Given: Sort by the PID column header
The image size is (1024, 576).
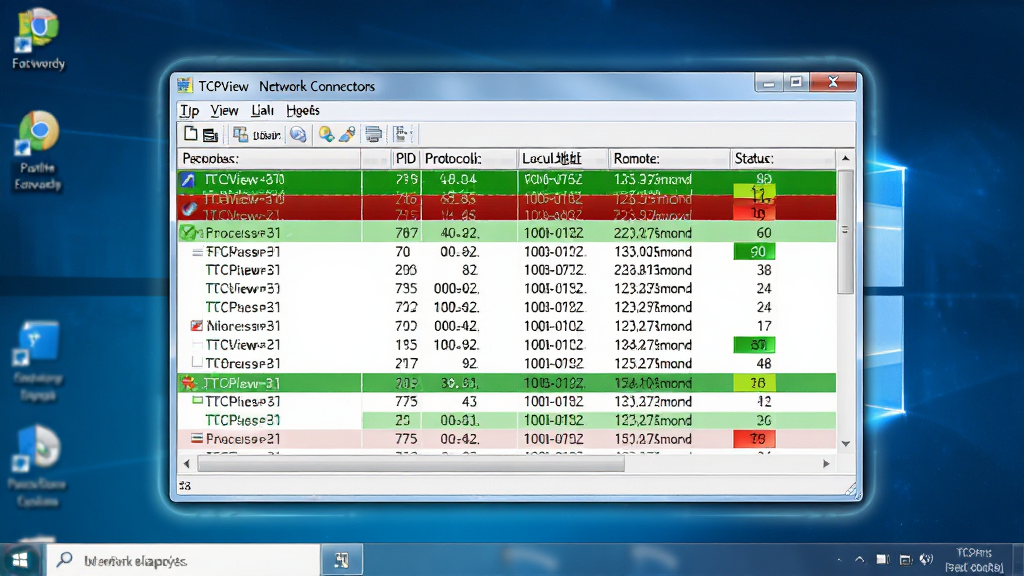Looking at the screenshot, I should point(406,158).
